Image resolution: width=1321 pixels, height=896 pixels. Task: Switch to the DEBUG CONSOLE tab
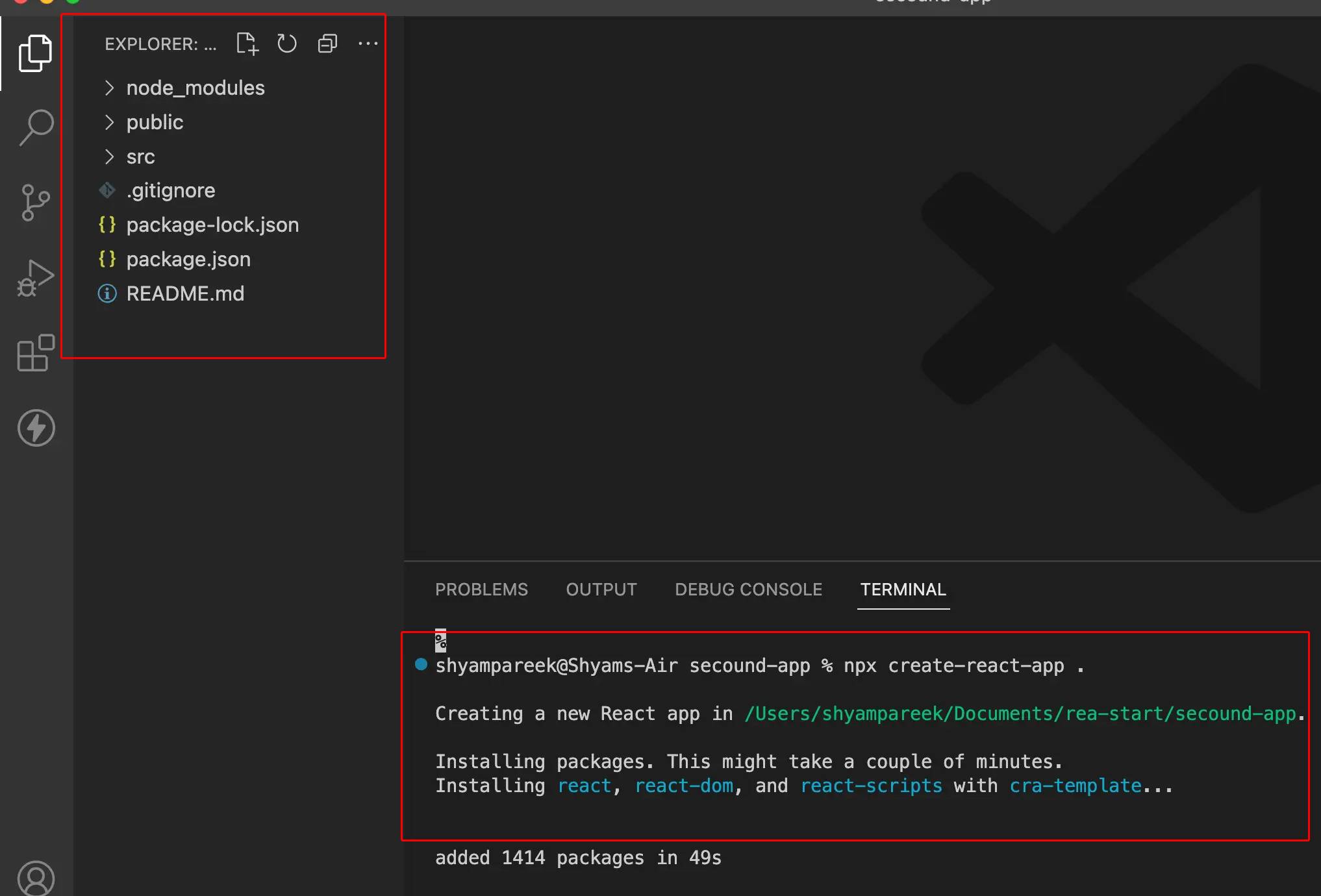(748, 590)
